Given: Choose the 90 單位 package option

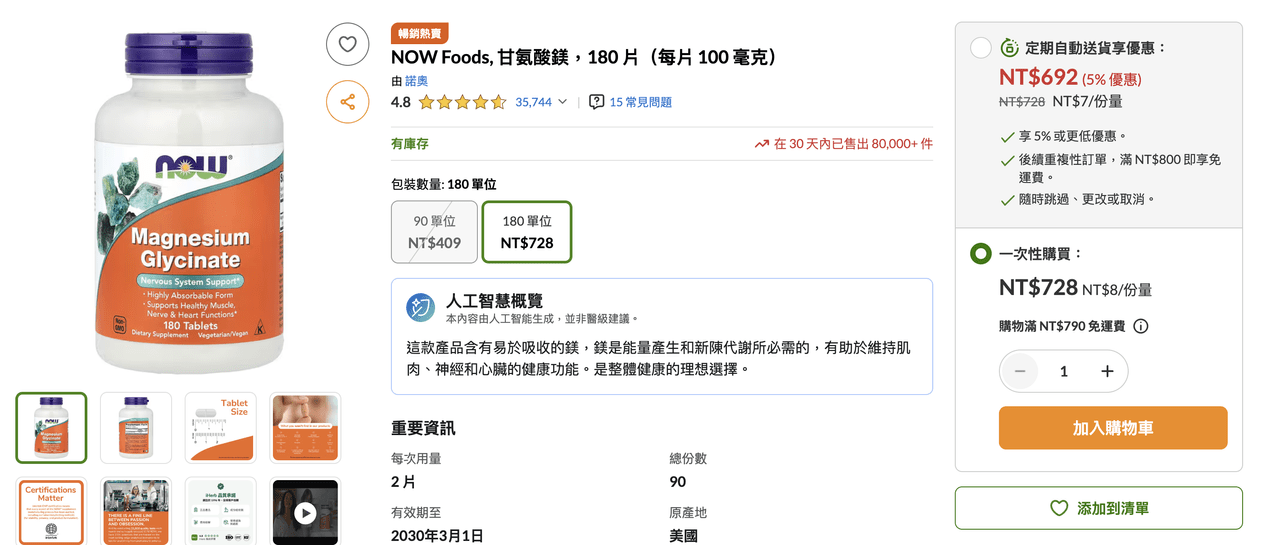Looking at the screenshot, I should tap(434, 232).
